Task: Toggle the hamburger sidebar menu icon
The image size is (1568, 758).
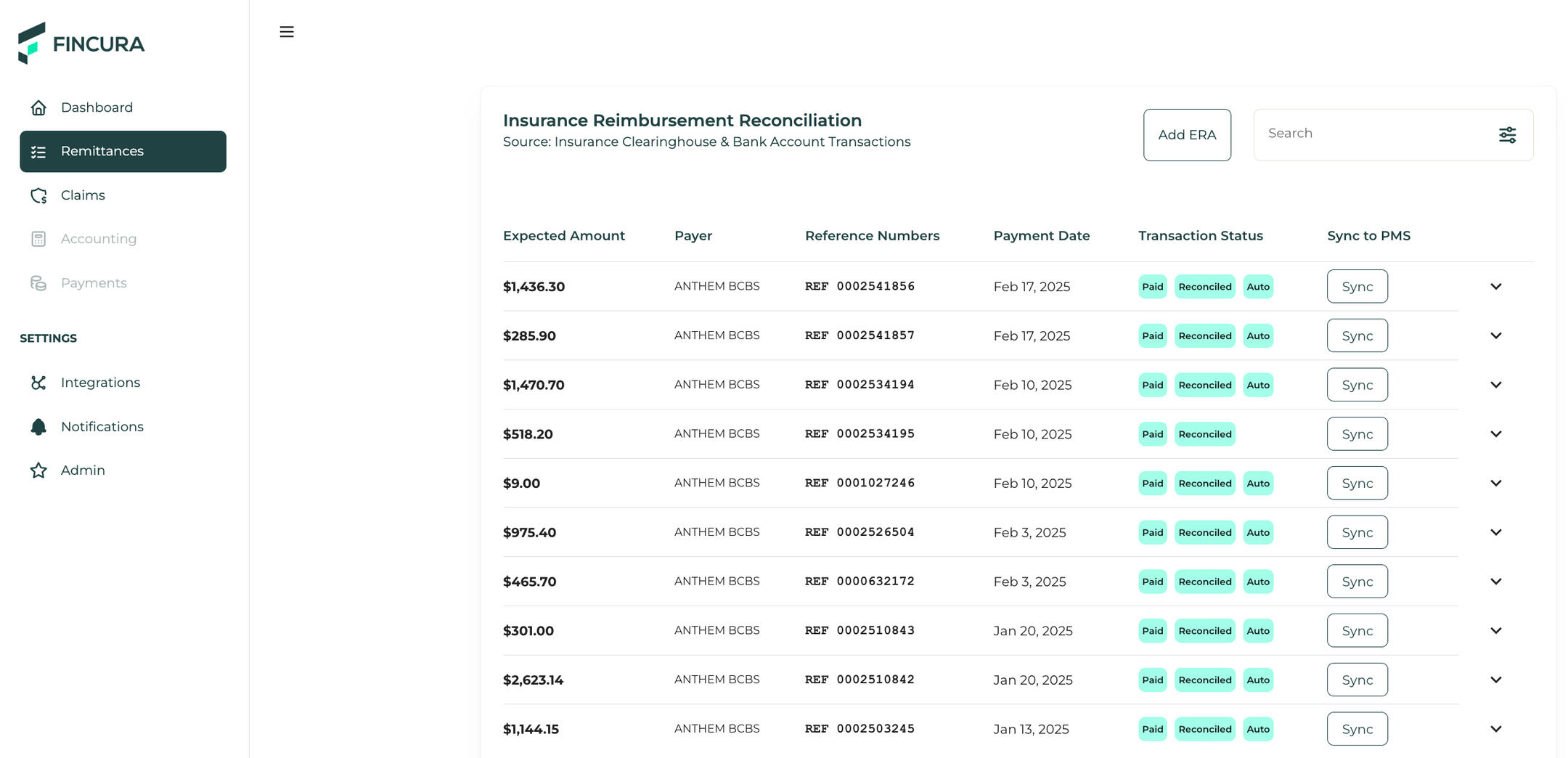Action: (x=287, y=32)
